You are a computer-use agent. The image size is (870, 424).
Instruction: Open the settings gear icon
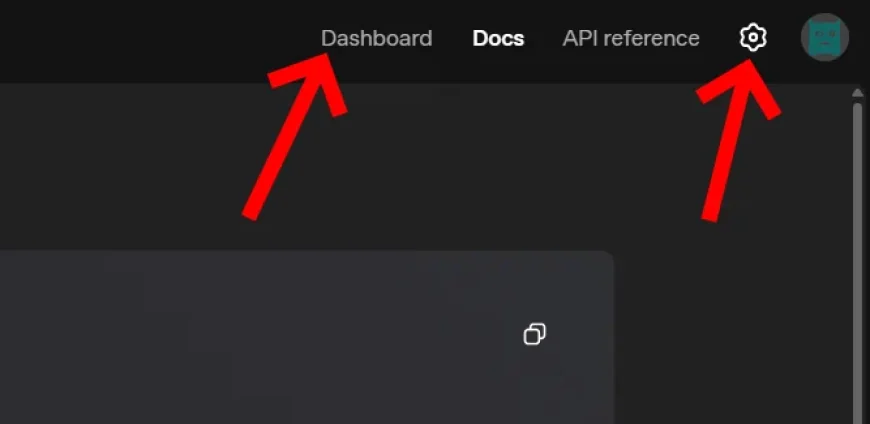click(753, 37)
